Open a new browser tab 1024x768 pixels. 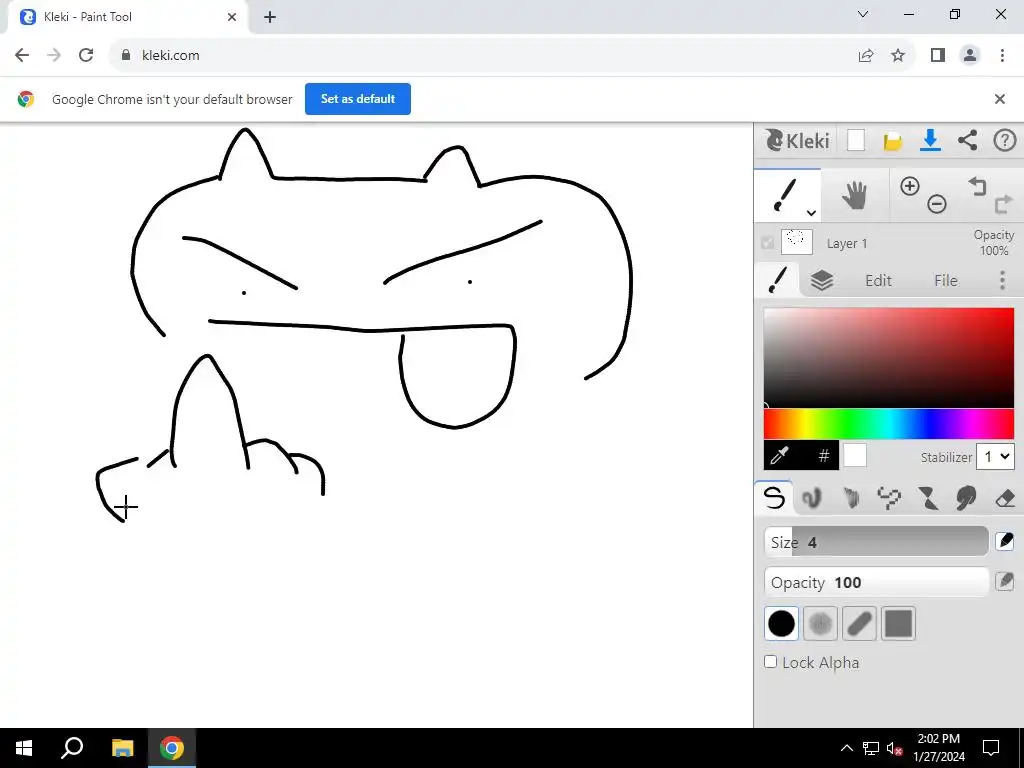pyautogui.click(x=270, y=17)
